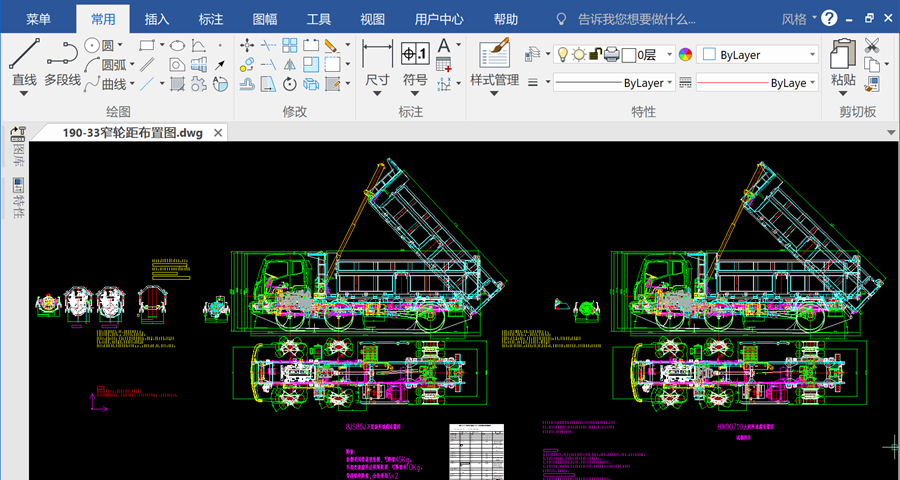This screenshot has height=480, width=900.
Task: Choose the 圆 circle tool
Action: click(x=100, y=45)
